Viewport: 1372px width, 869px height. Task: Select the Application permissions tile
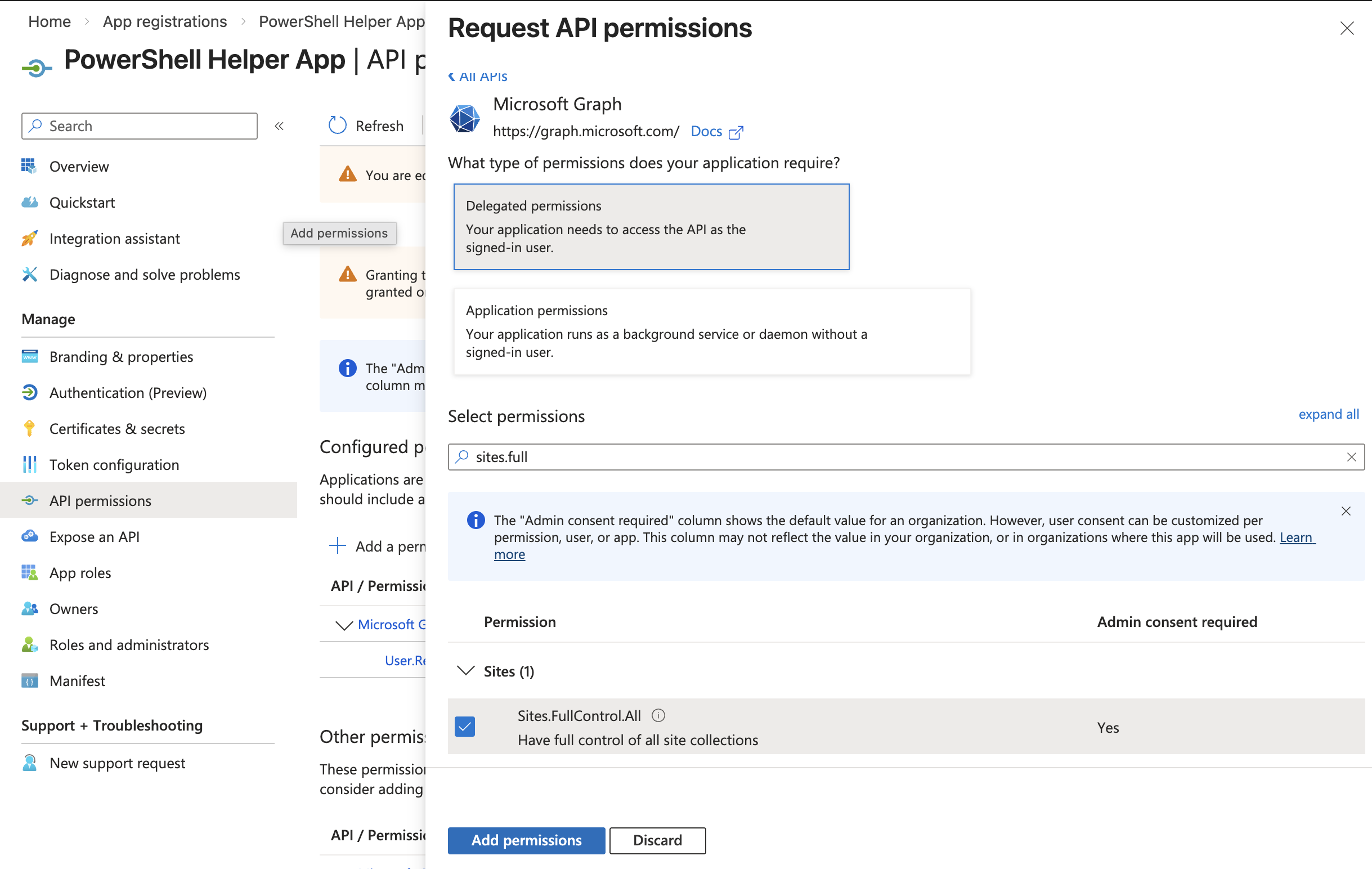[x=710, y=332]
